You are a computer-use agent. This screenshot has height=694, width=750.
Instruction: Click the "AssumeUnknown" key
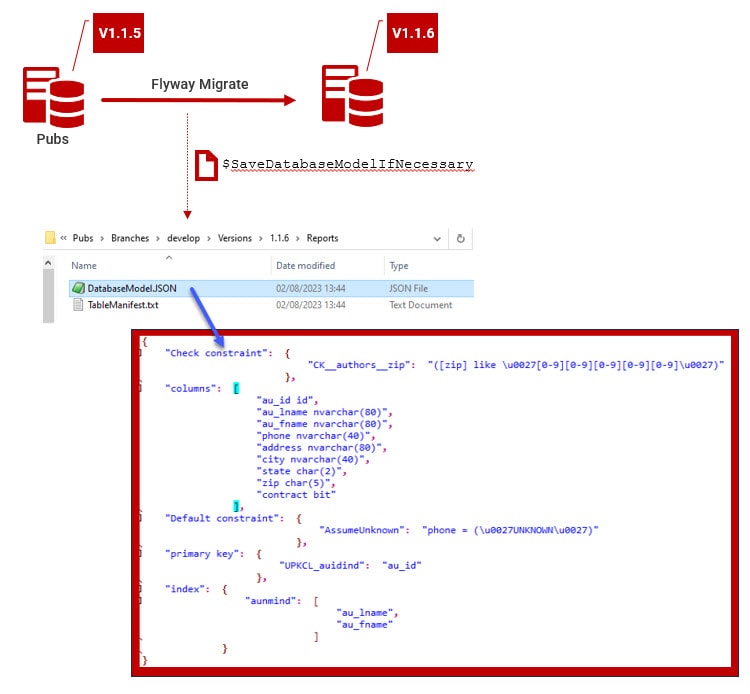tap(362, 530)
